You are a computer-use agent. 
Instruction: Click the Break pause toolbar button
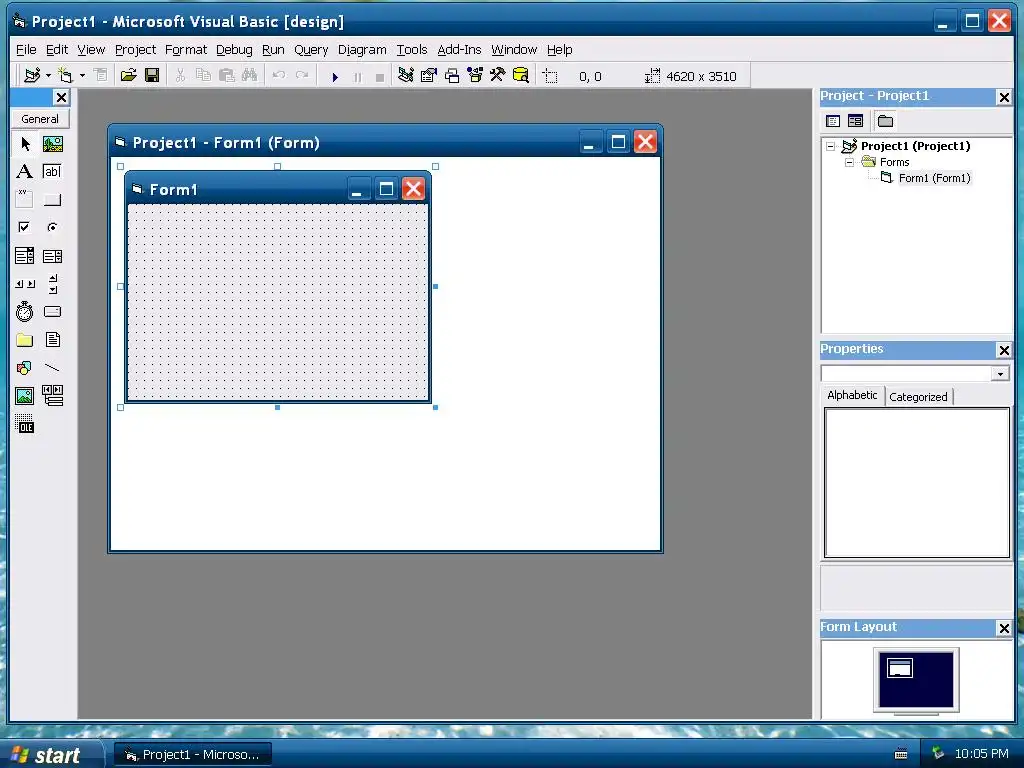tap(358, 77)
